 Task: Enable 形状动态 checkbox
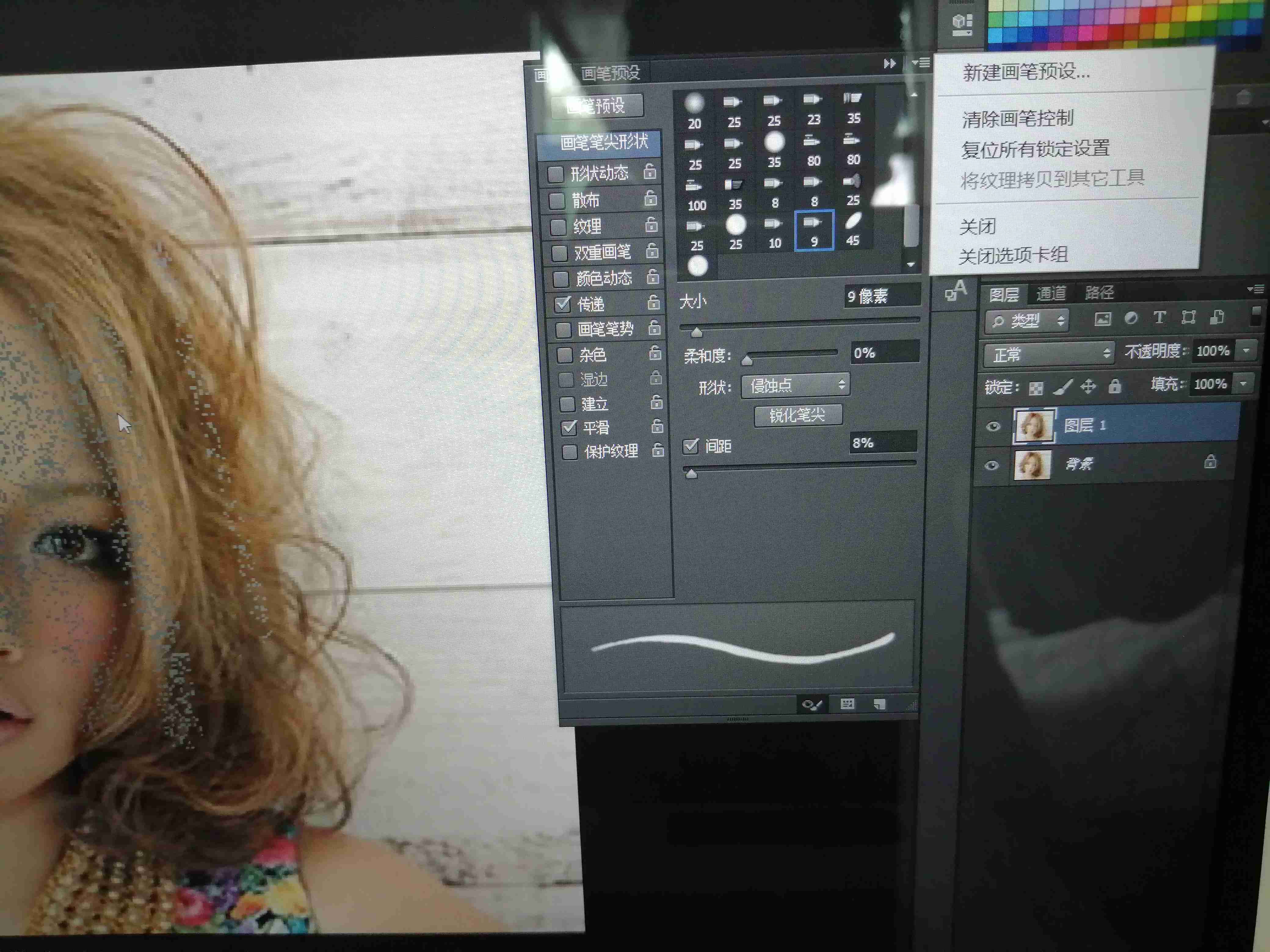point(555,175)
